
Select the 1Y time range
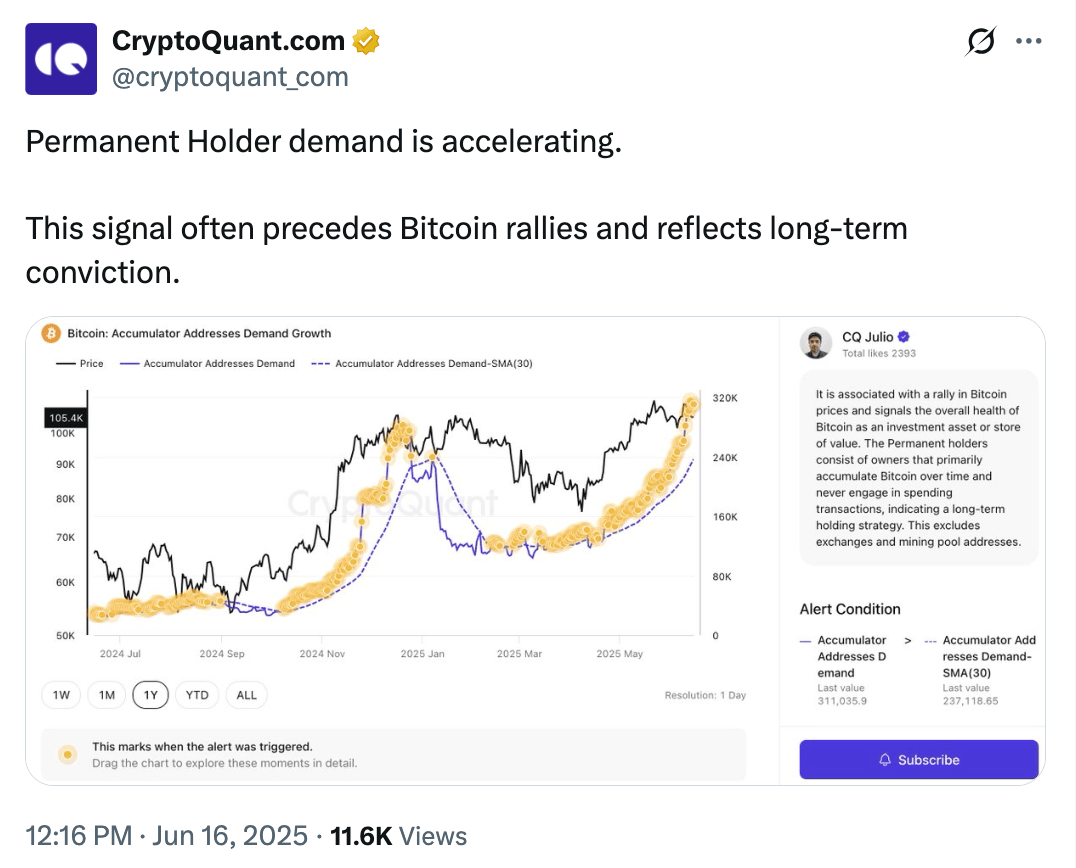click(x=151, y=695)
